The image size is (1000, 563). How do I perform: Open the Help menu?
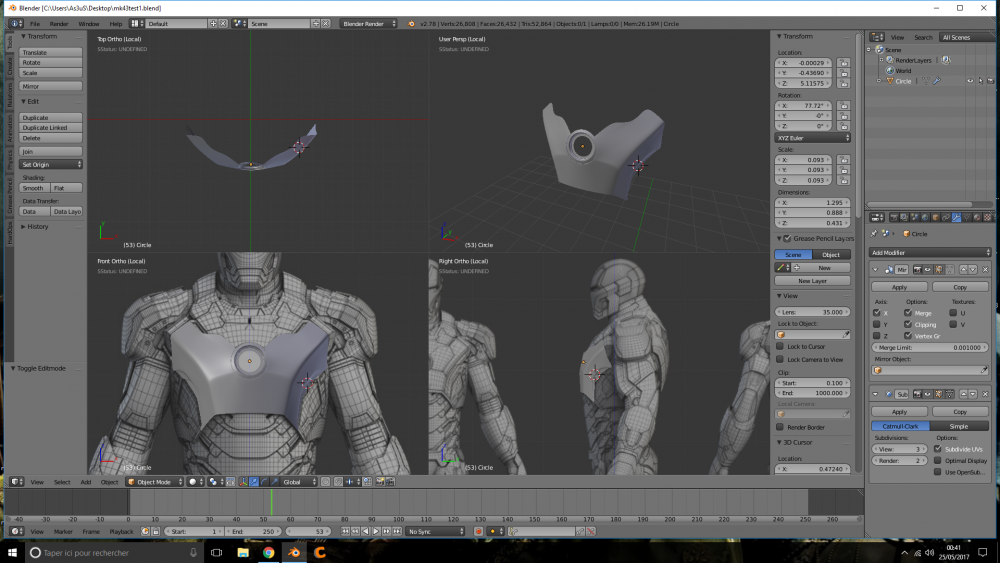pyautogui.click(x=115, y=24)
